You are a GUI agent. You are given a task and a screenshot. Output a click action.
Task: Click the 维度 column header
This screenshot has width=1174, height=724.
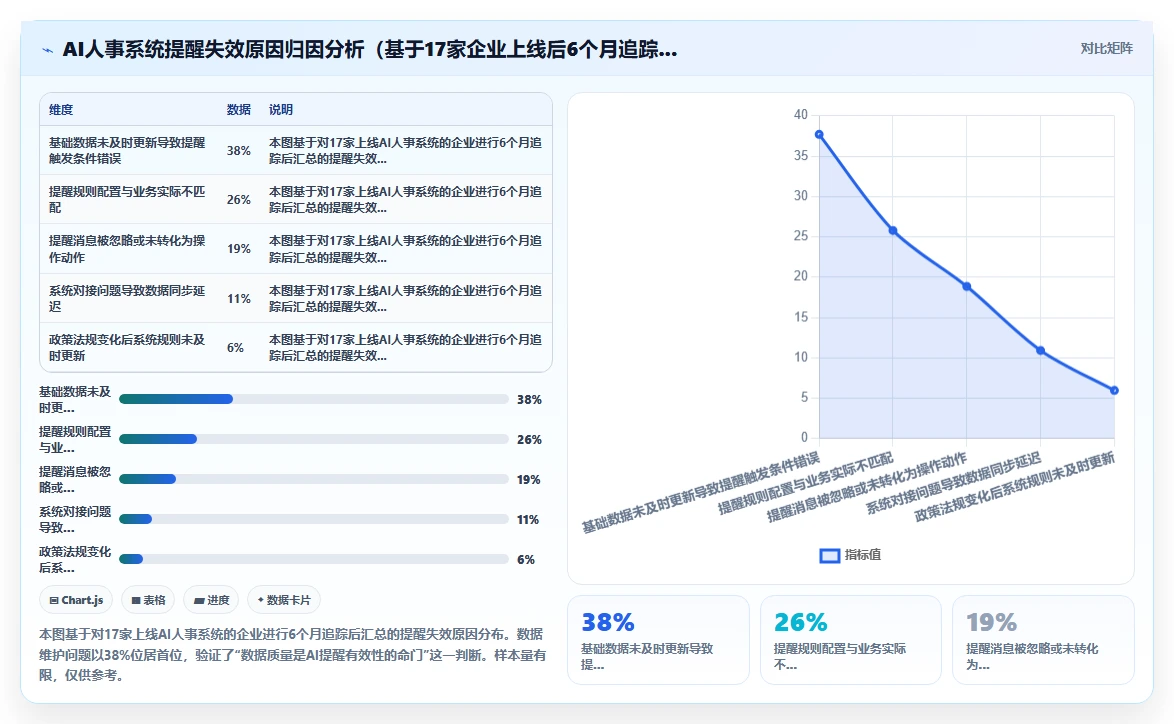61,109
